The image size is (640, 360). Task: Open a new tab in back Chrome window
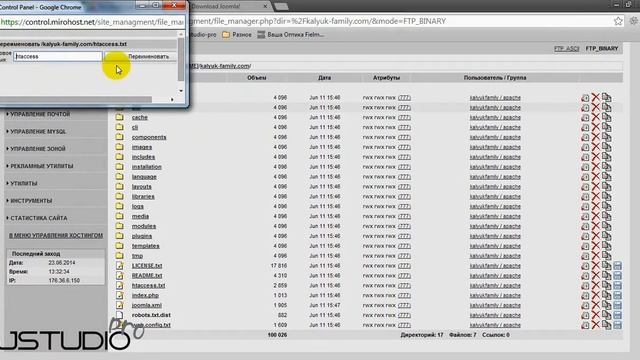pyautogui.click(x=282, y=7)
